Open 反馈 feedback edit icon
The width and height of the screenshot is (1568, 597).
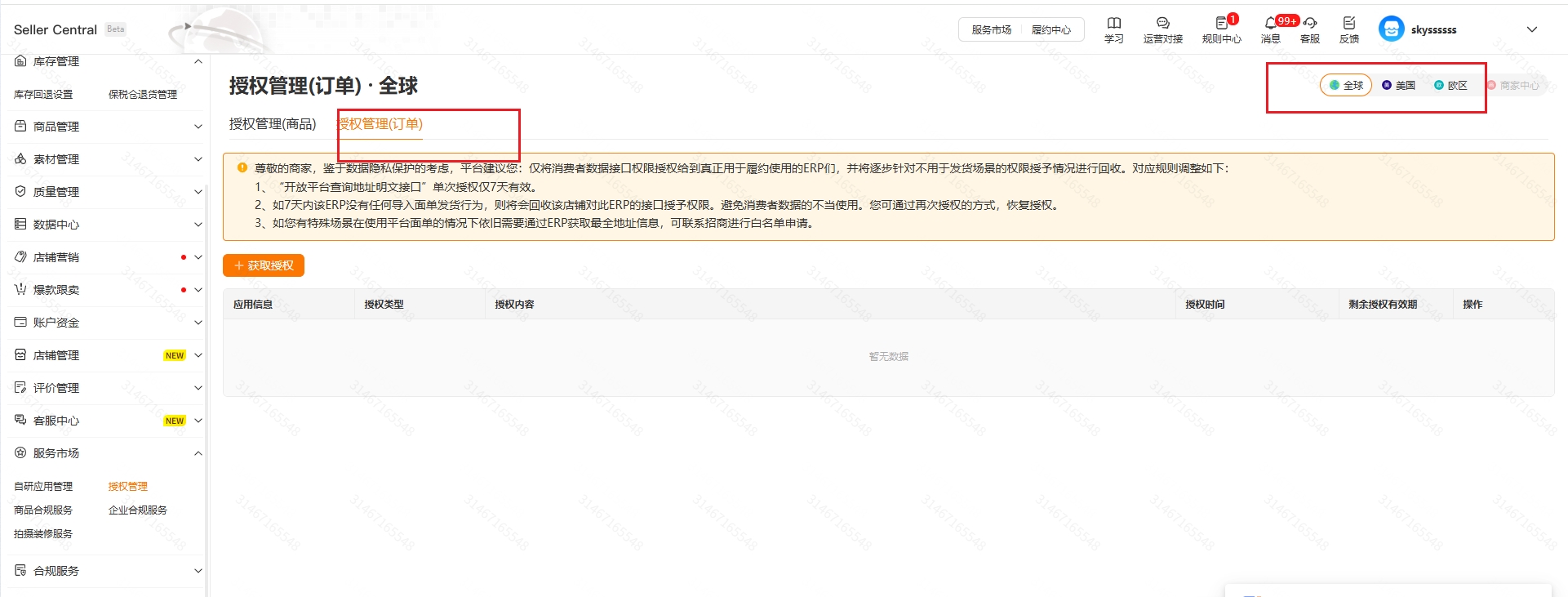(1349, 23)
